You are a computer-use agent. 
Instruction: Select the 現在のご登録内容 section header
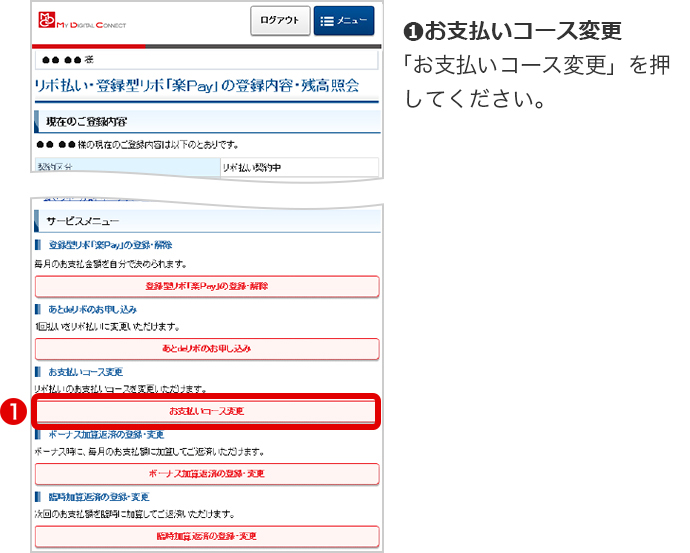click(x=87, y=122)
